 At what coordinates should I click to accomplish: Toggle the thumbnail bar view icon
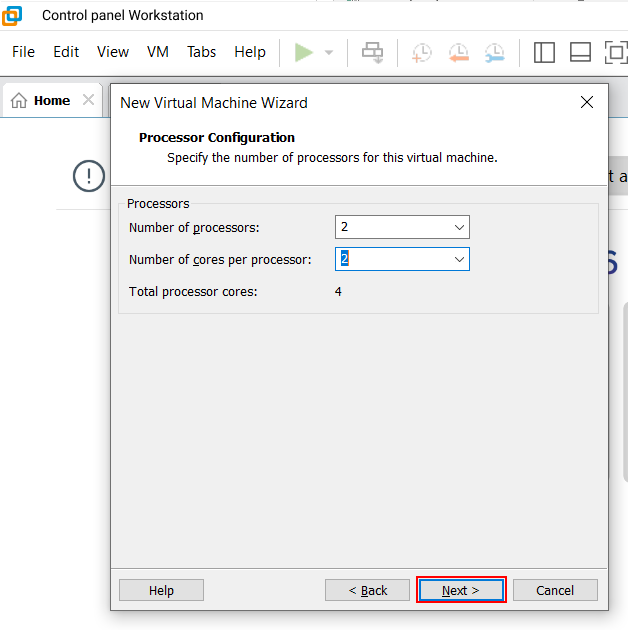pos(580,53)
